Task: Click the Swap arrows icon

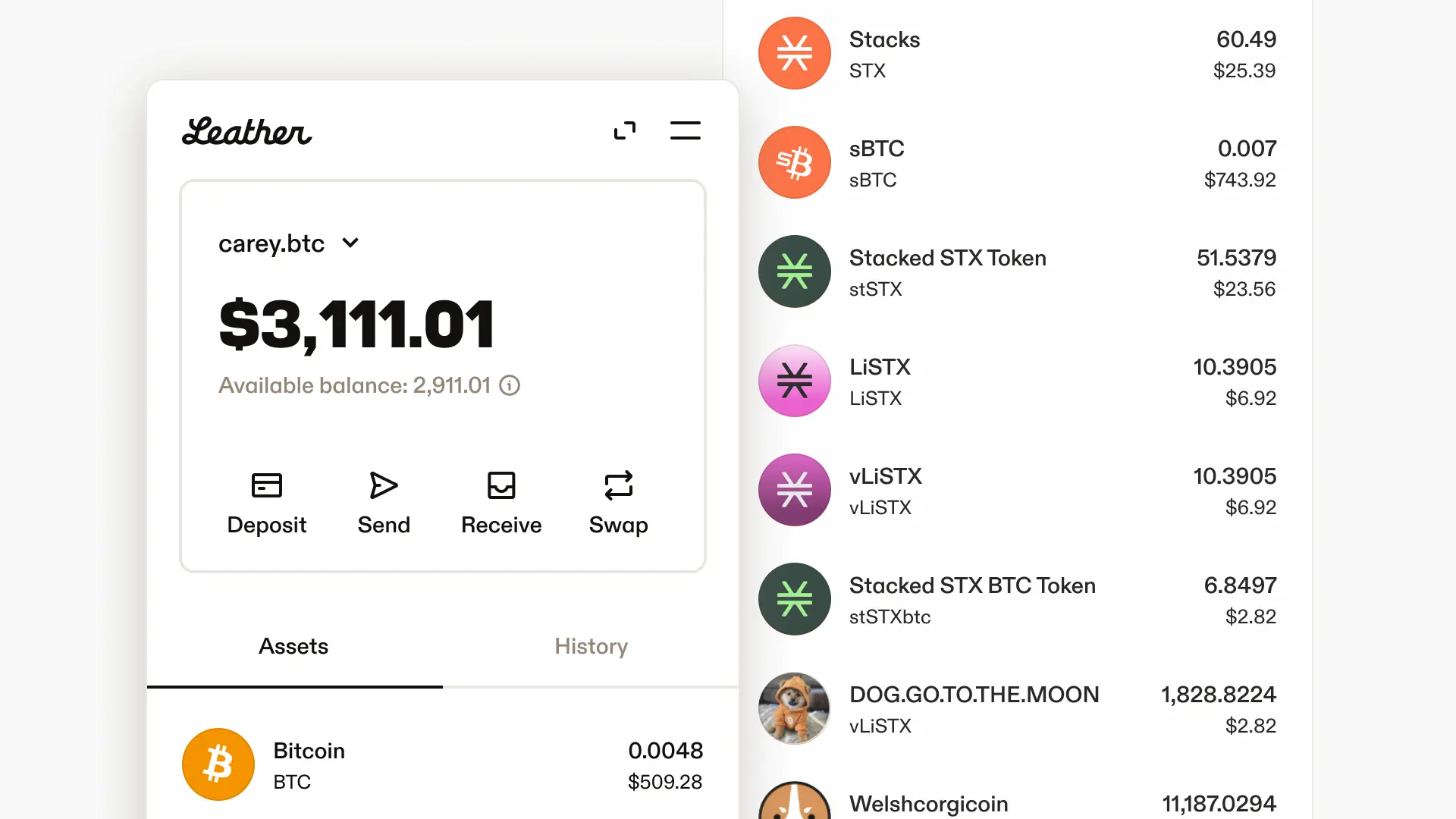Action: 618,485
